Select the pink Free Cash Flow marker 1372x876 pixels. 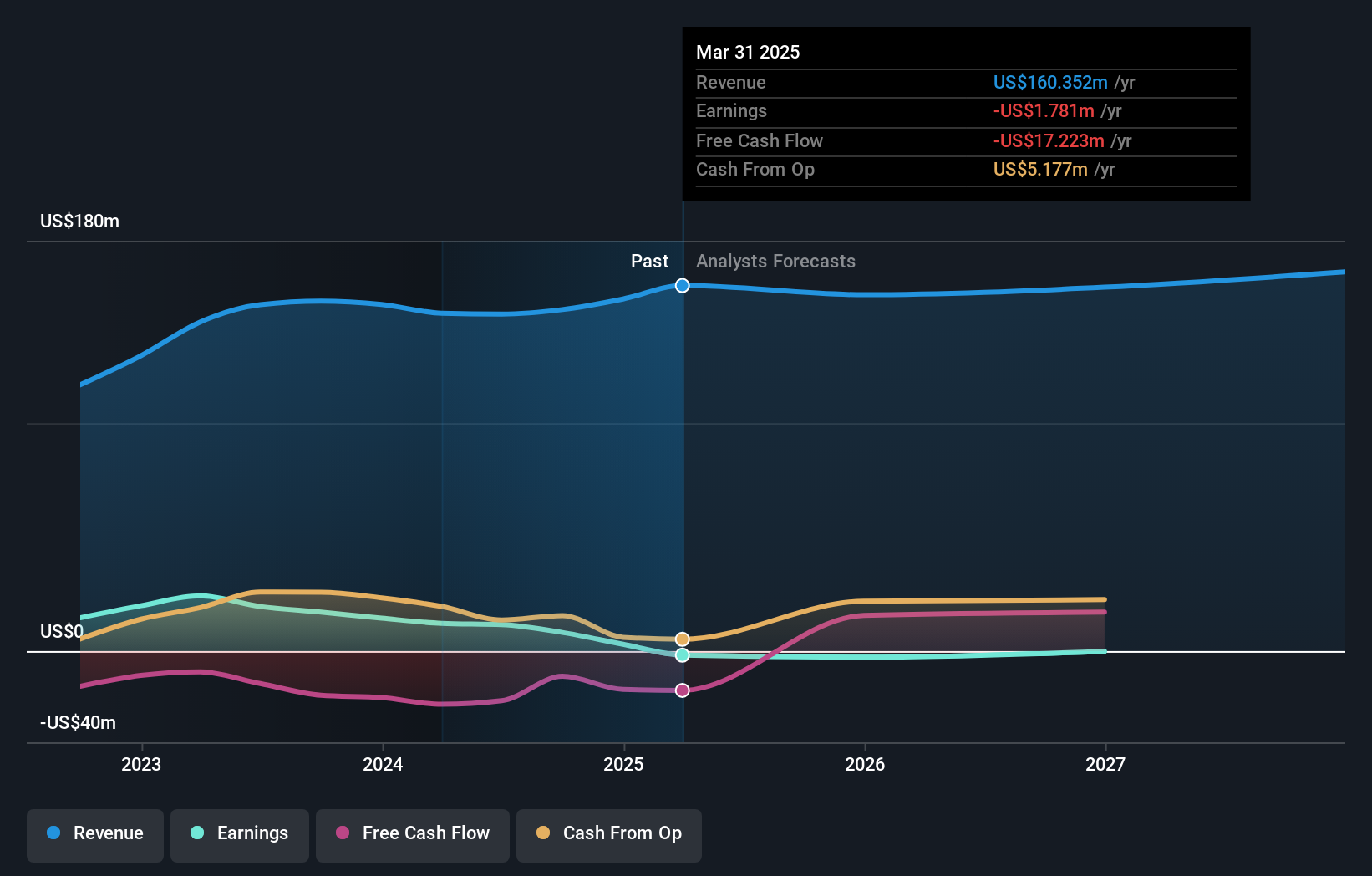(x=682, y=690)
